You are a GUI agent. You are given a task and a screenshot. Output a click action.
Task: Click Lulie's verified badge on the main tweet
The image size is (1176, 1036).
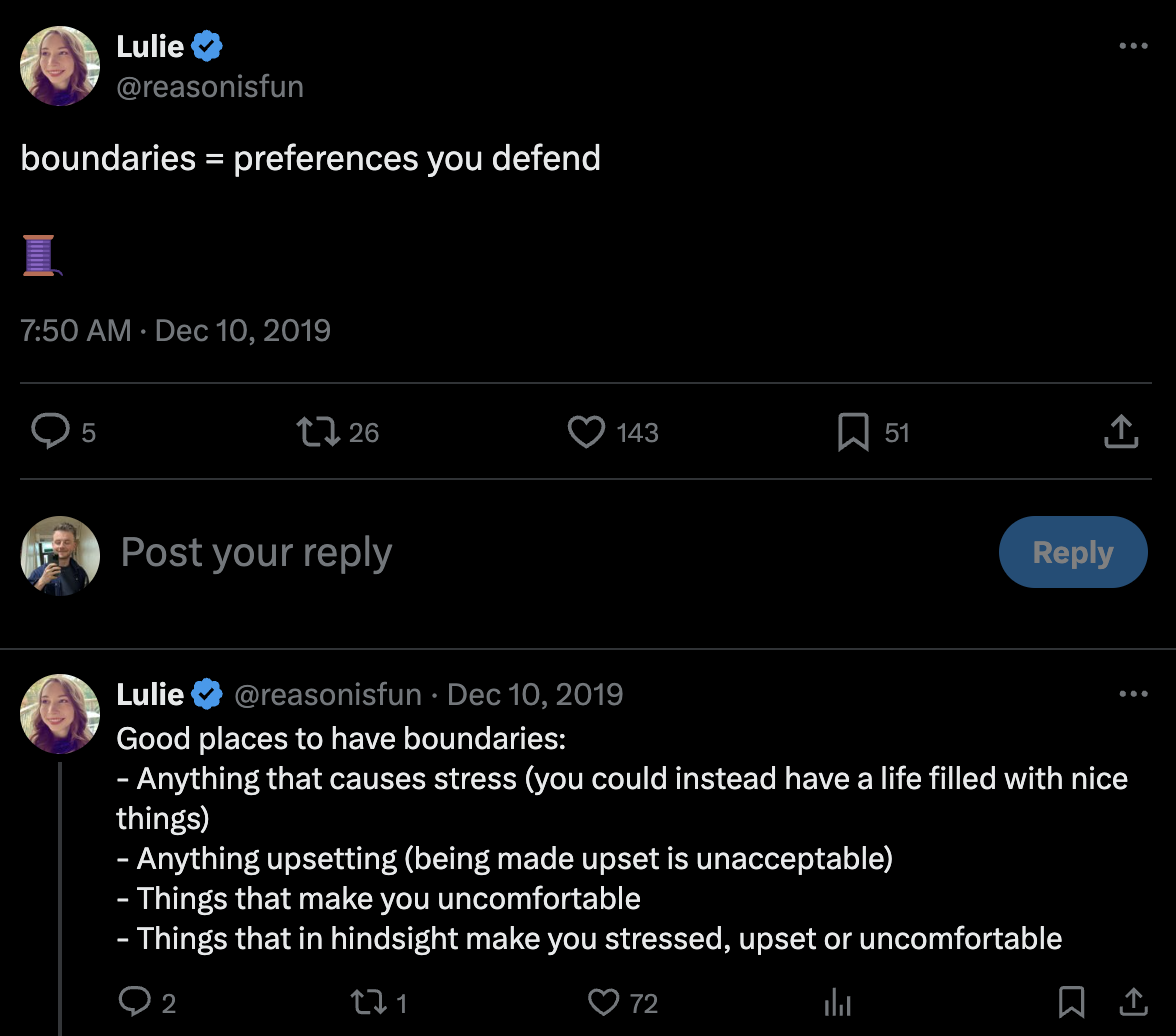coord(207,46)
